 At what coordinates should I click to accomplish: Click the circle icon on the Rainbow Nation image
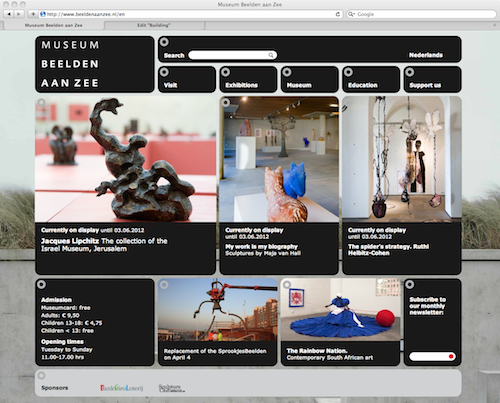point(287,284)
